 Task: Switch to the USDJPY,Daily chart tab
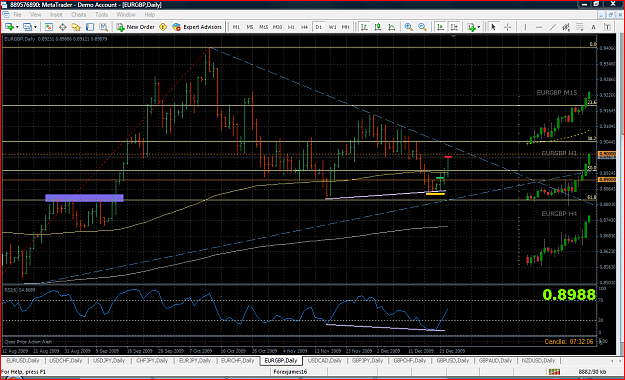click(109, 361)
